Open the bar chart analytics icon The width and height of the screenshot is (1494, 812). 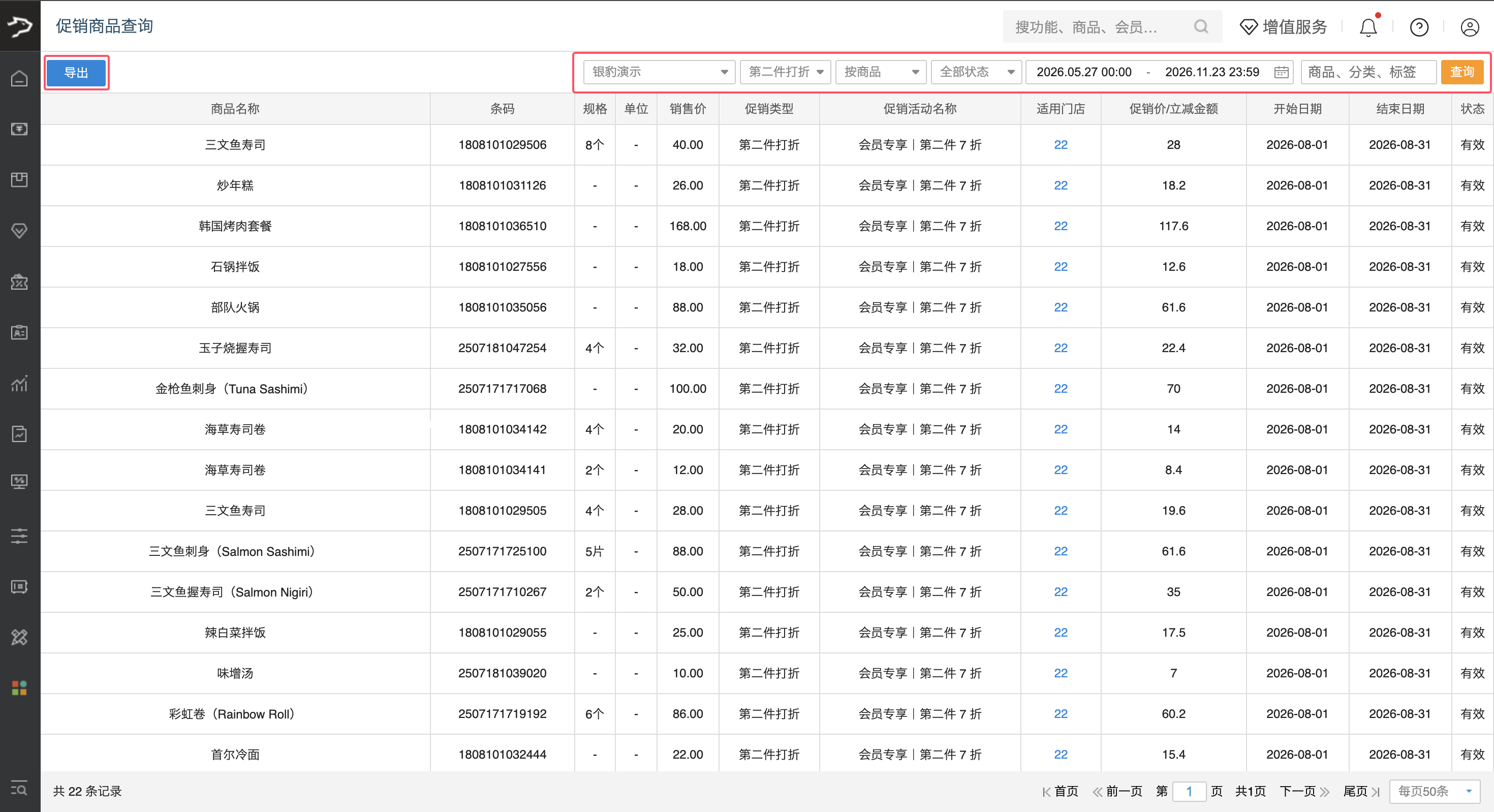click(20, 383)
